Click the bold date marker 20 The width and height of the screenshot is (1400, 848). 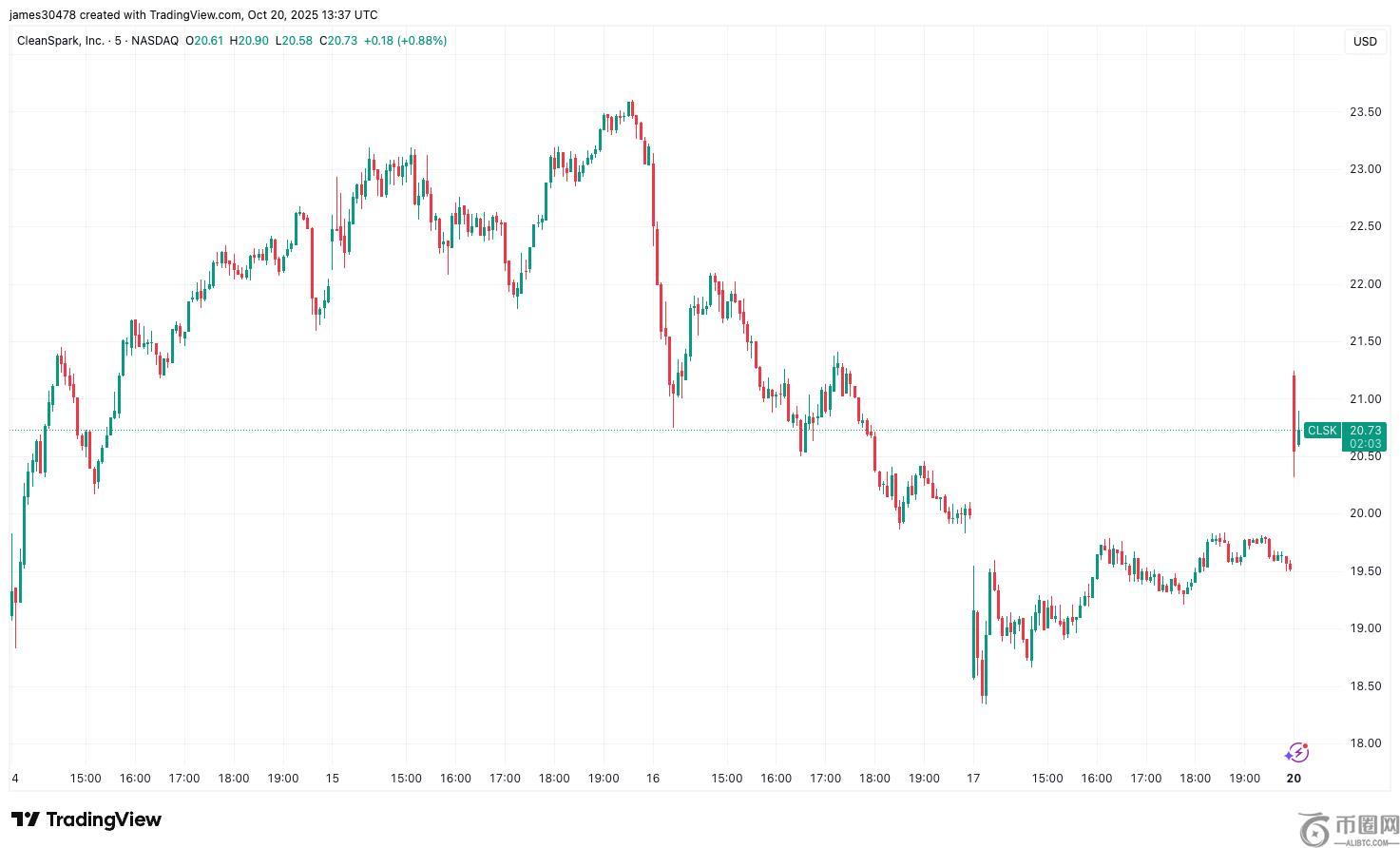tap(1294, 778)
